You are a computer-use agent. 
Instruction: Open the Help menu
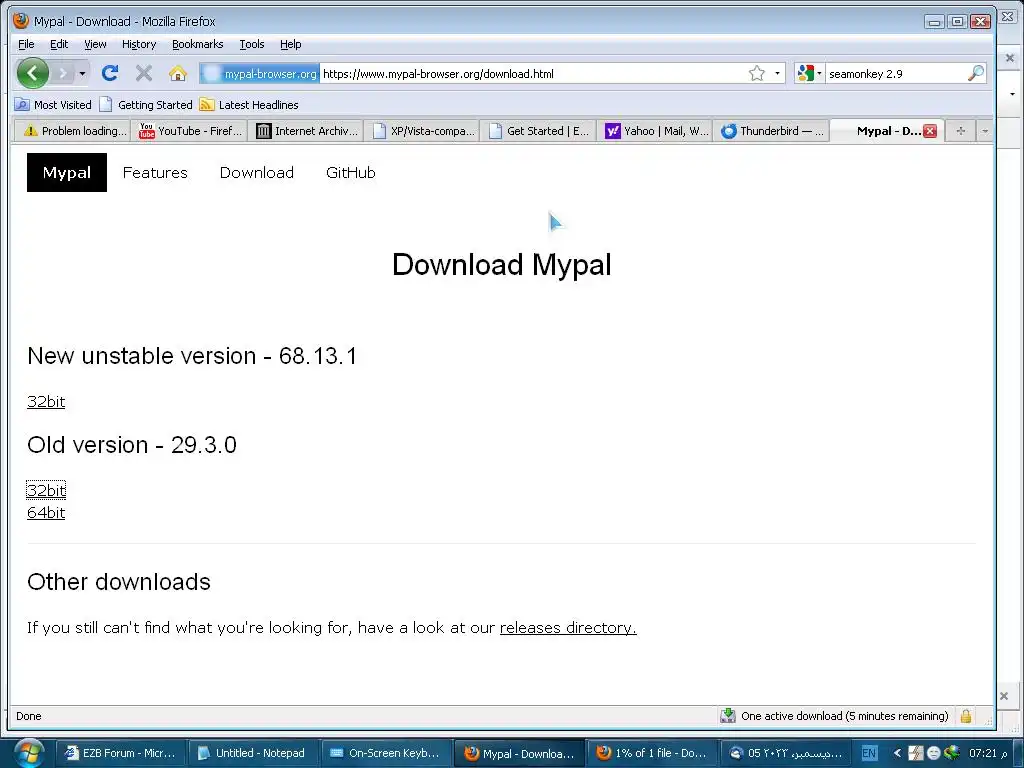click(x=291, y=44)
